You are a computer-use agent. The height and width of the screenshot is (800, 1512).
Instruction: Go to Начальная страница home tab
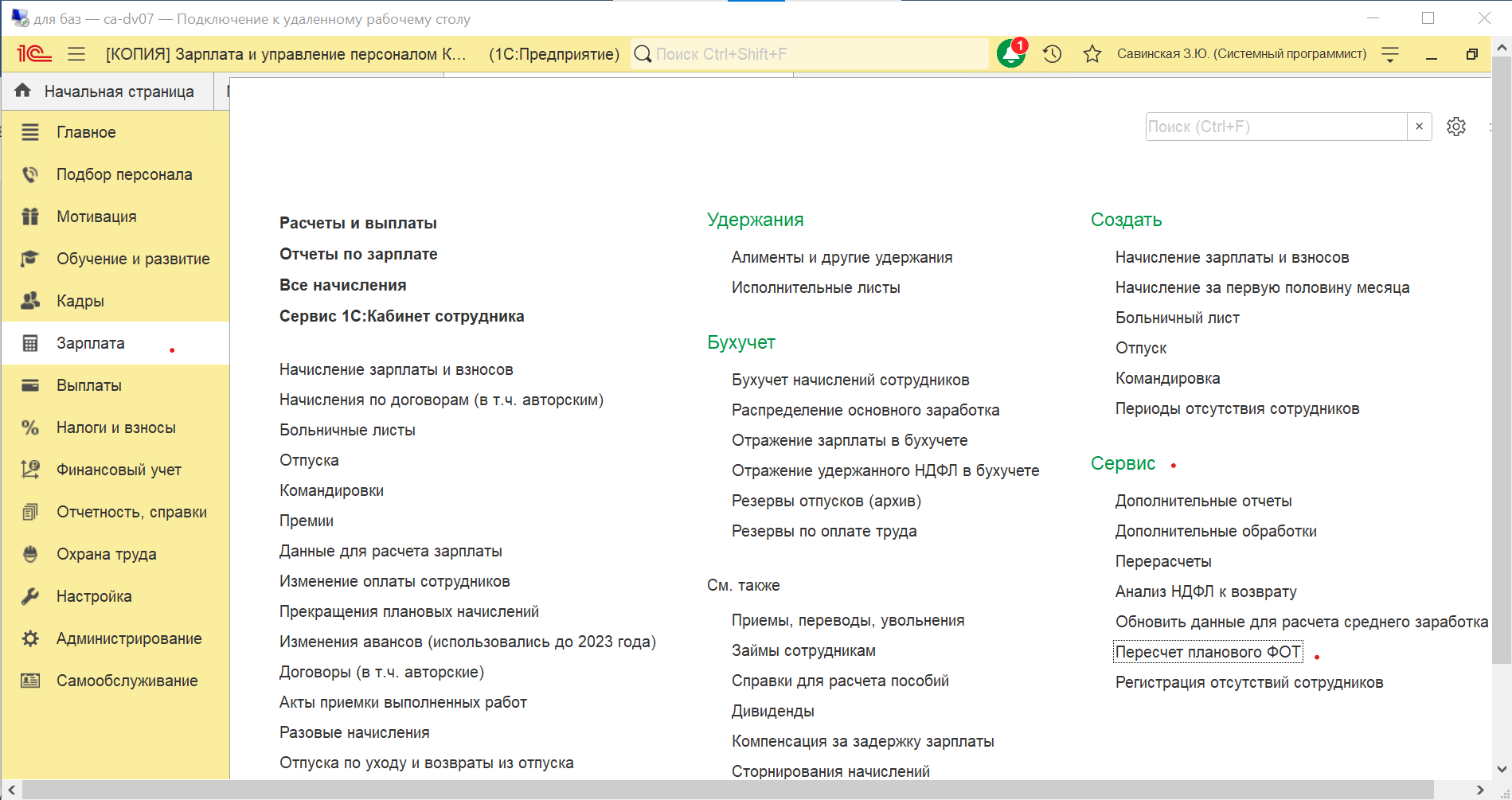(x=107, y=92)
